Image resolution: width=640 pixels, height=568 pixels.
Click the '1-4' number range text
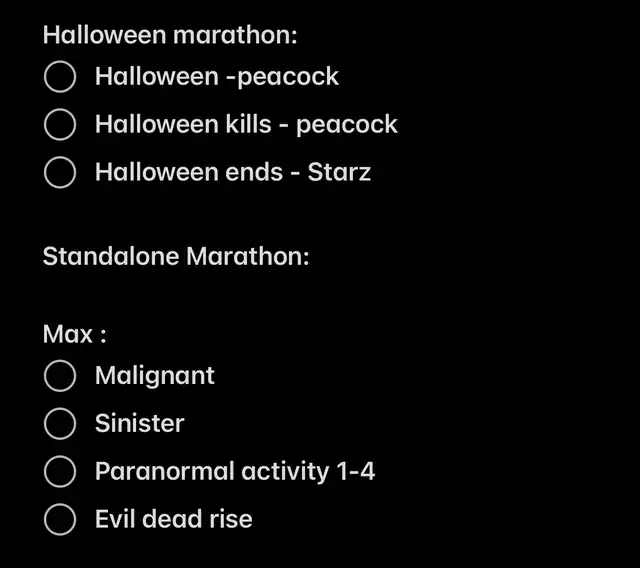[356, 471]
